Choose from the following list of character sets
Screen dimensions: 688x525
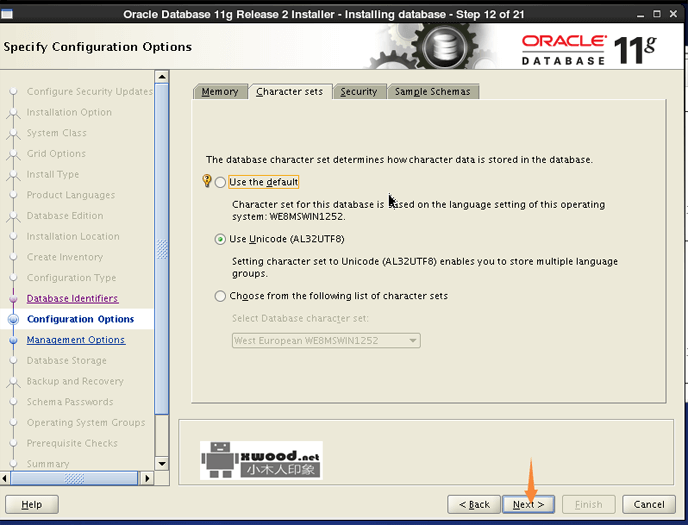[x=220, y=296]
